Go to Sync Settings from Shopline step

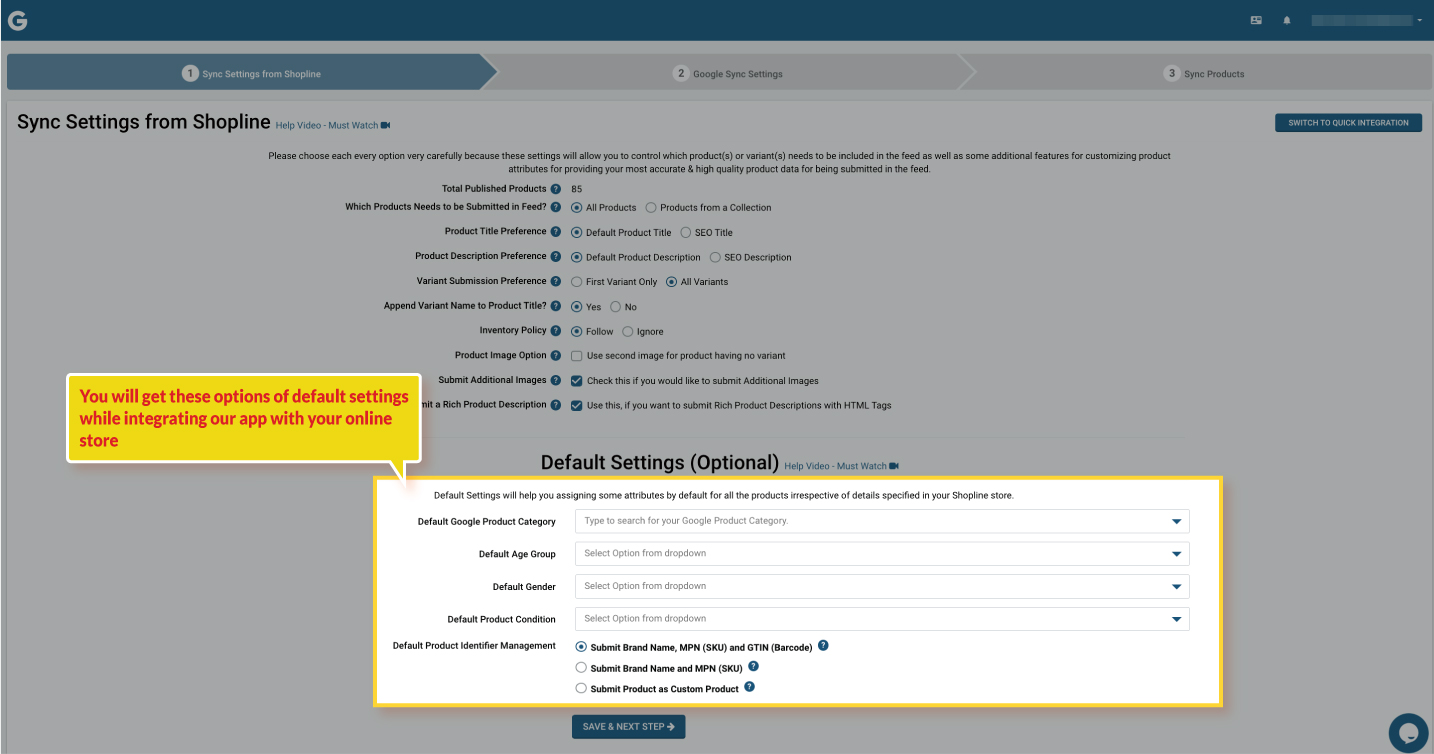[x=250, y=73]
